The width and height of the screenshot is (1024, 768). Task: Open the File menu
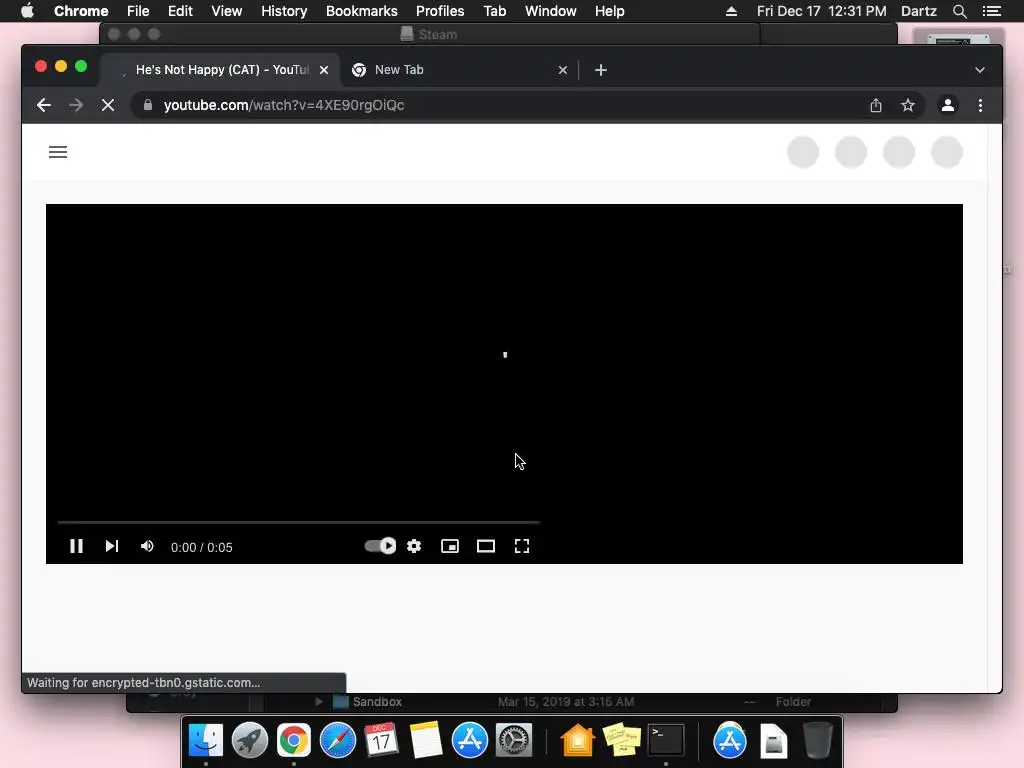(x=138, y=11)
